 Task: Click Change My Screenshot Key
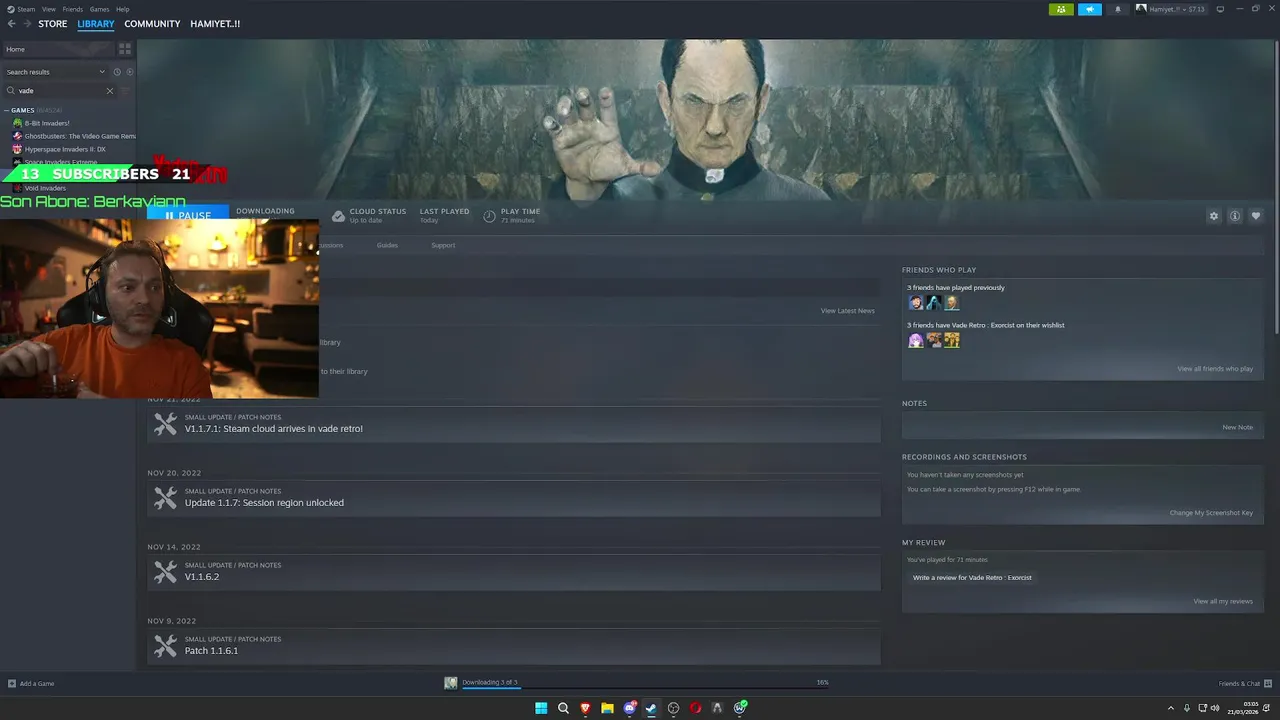(x=1211, y=513)
